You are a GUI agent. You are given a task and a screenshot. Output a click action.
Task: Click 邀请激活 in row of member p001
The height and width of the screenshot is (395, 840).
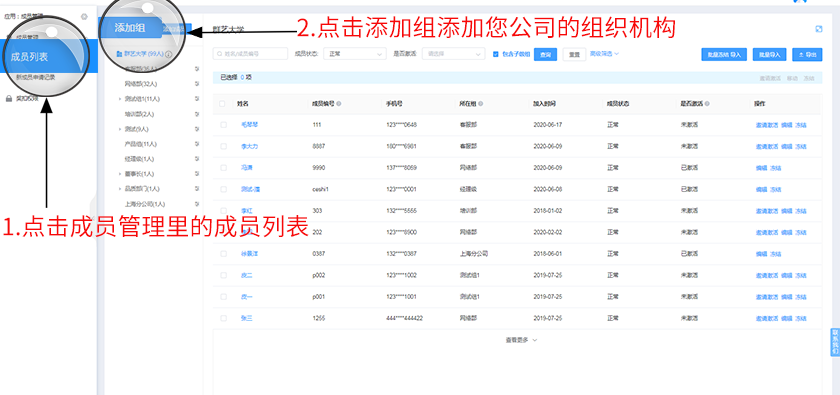[x=767, y=296]
